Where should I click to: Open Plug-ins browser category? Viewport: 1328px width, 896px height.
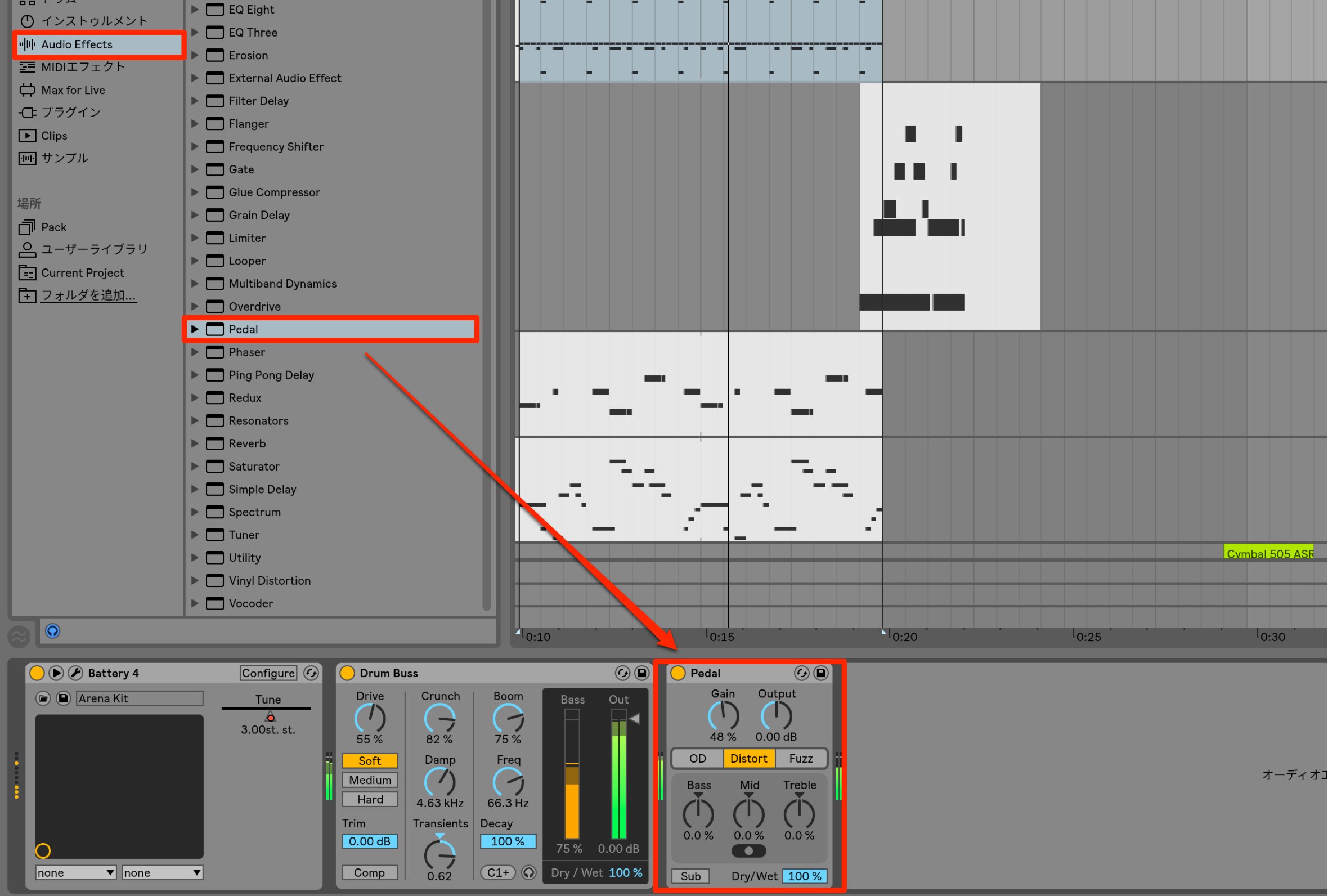[60, 113]
